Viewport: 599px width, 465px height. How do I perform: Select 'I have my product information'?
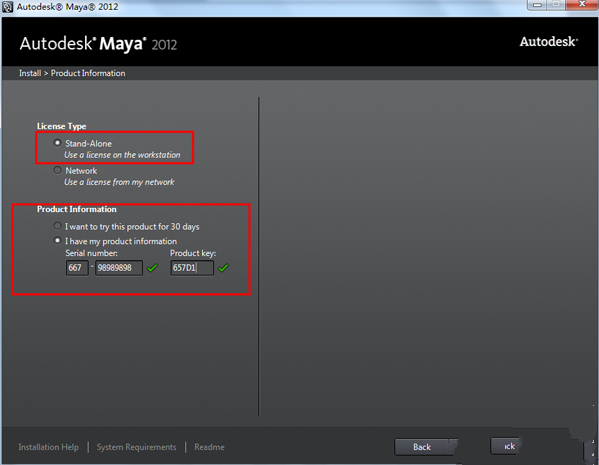click(57, 241)
